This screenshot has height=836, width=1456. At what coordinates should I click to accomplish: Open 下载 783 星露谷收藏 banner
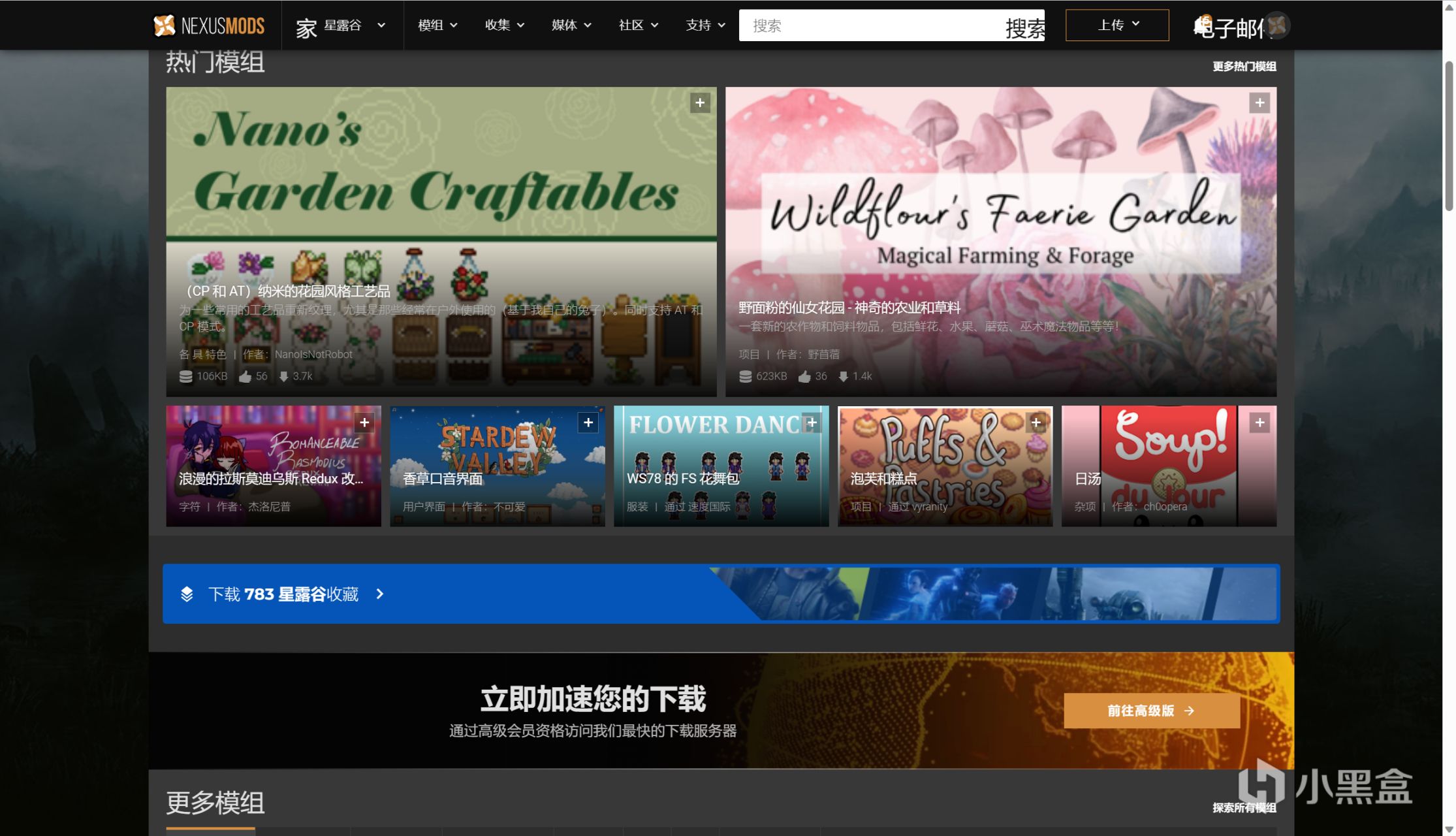point(721,594)
